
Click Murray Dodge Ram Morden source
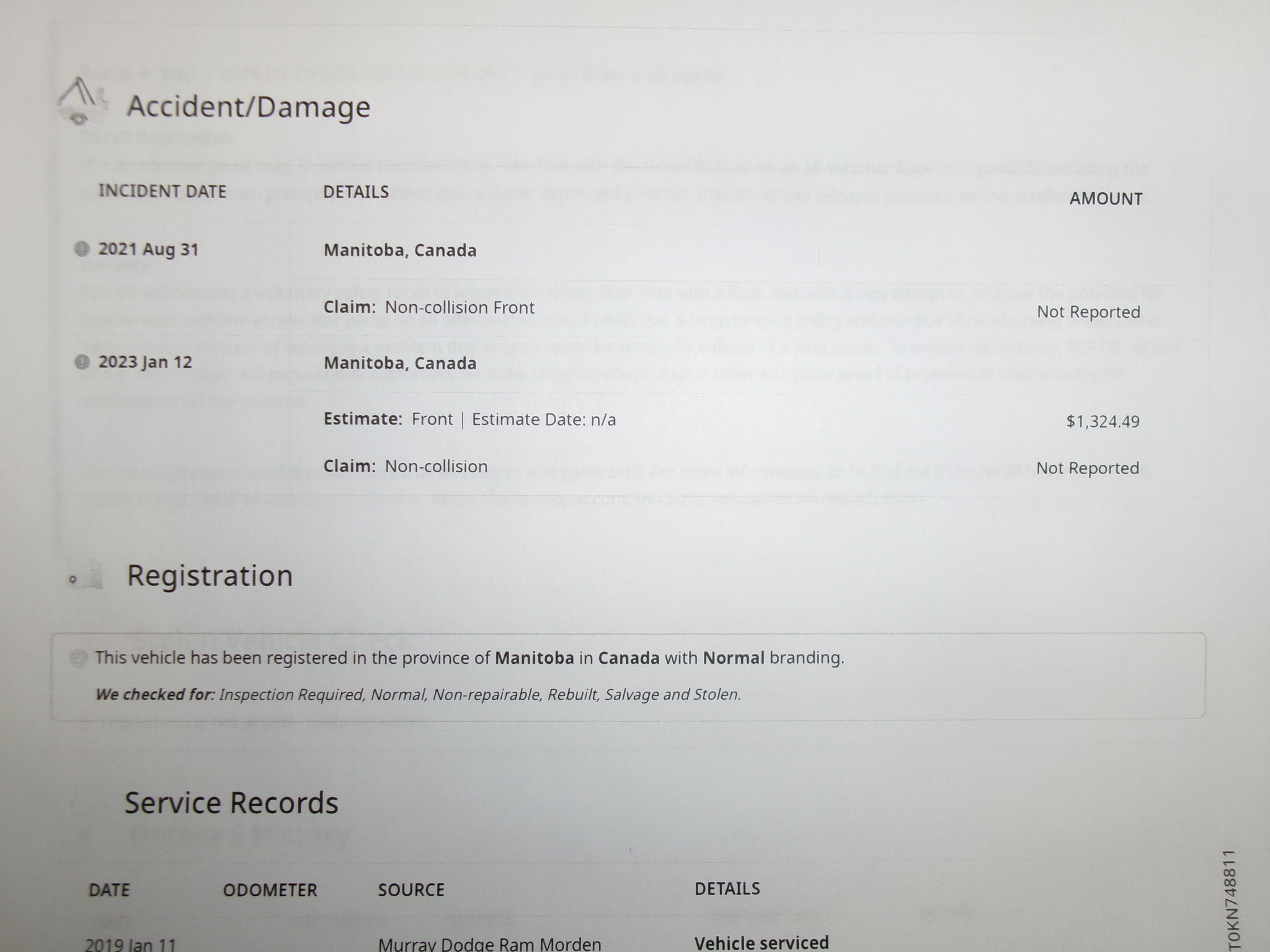[x=489, y=944]
